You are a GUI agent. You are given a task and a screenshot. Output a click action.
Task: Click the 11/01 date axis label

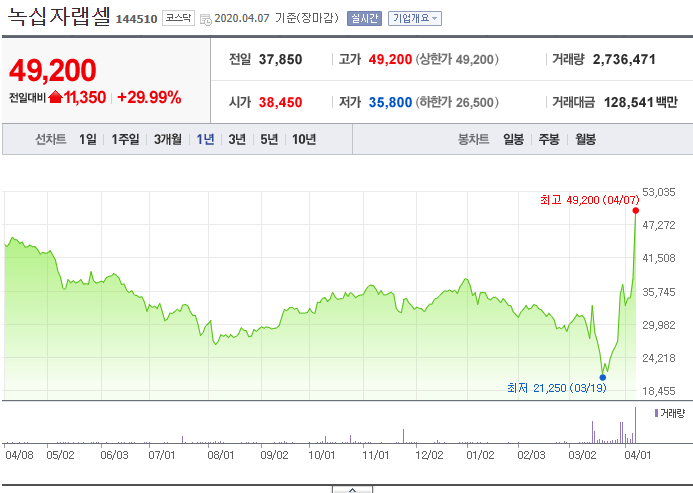(x=375, y=455)
